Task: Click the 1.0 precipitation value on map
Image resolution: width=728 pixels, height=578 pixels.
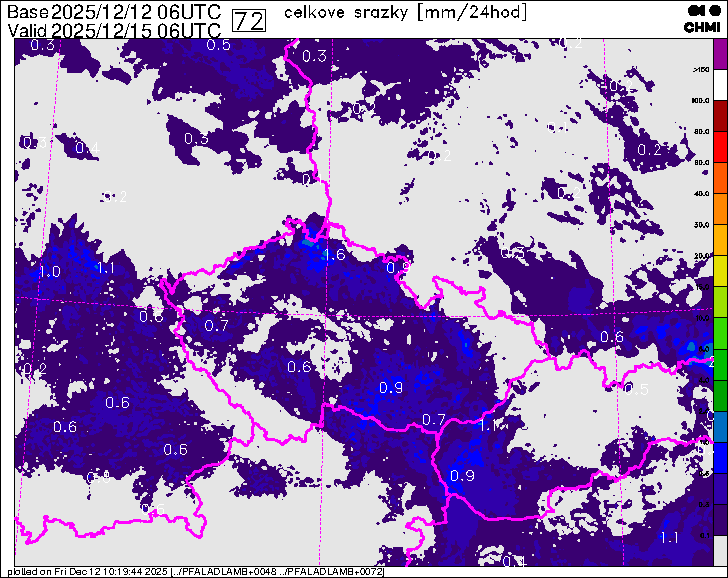Action: (x=49, y=272)
